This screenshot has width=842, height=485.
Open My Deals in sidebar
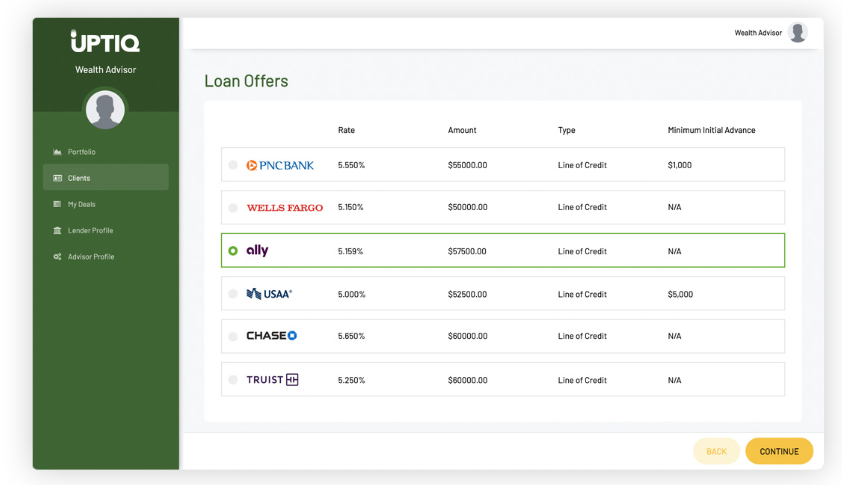82,204
